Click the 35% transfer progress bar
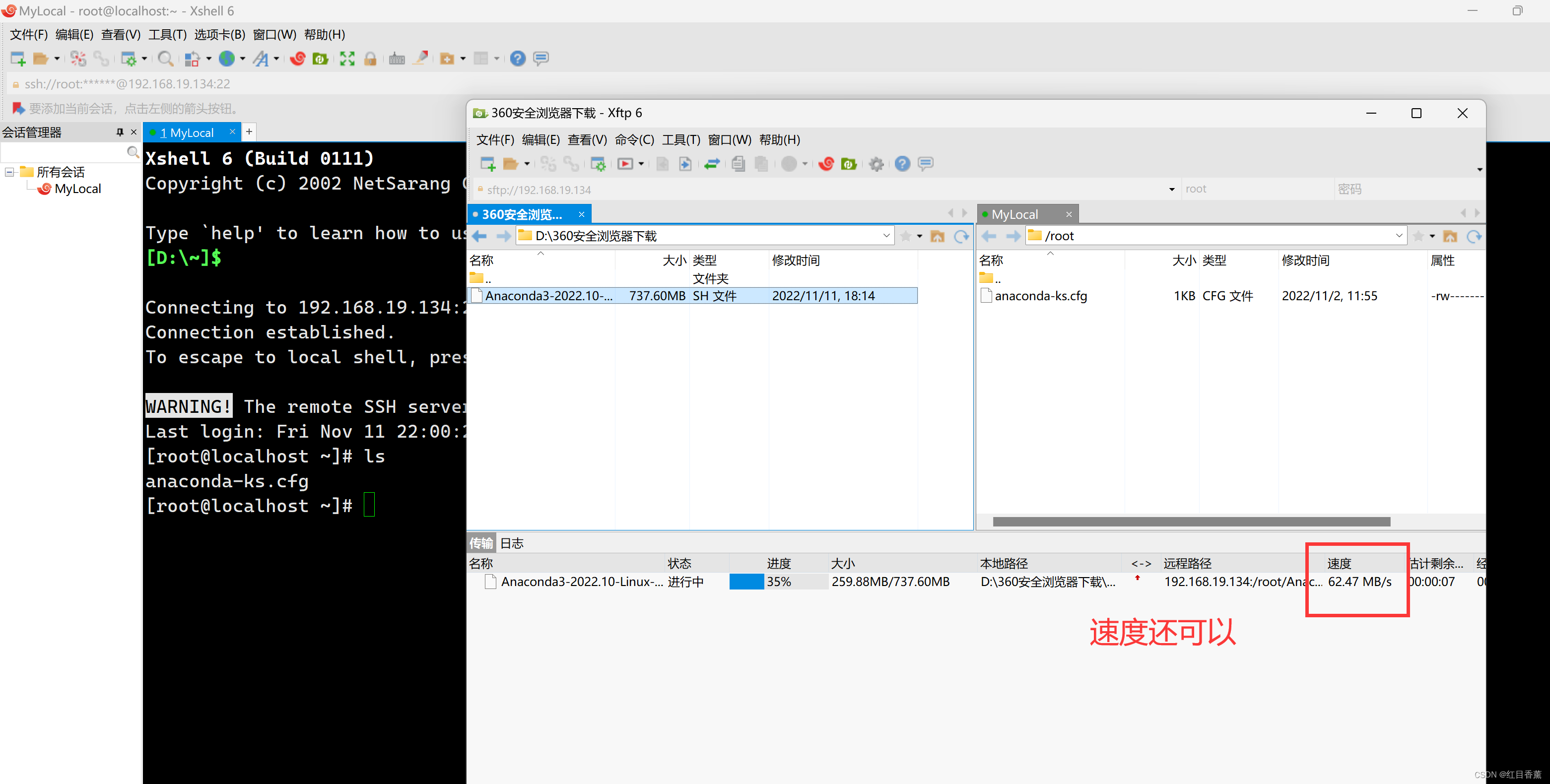Image resolution: width=1550 pixels, height=784 pixels. tap(778, 581)
